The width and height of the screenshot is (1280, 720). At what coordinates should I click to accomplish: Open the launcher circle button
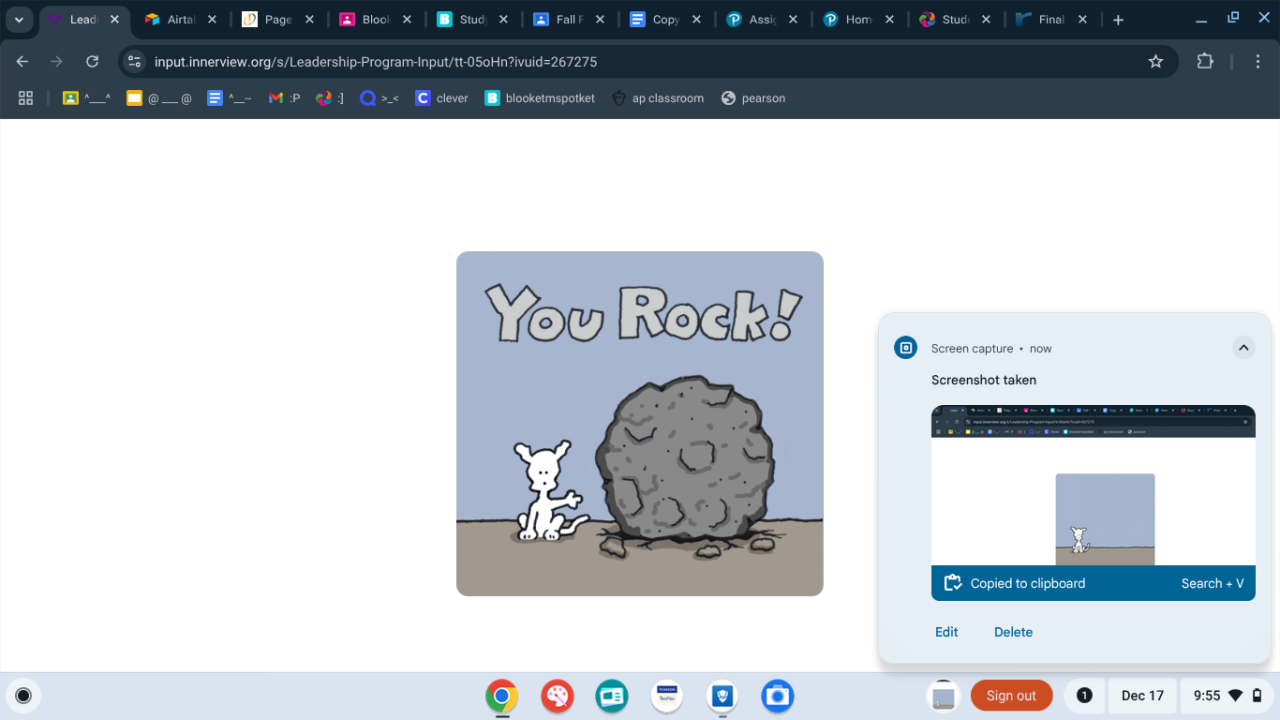(x=24, y=696)
